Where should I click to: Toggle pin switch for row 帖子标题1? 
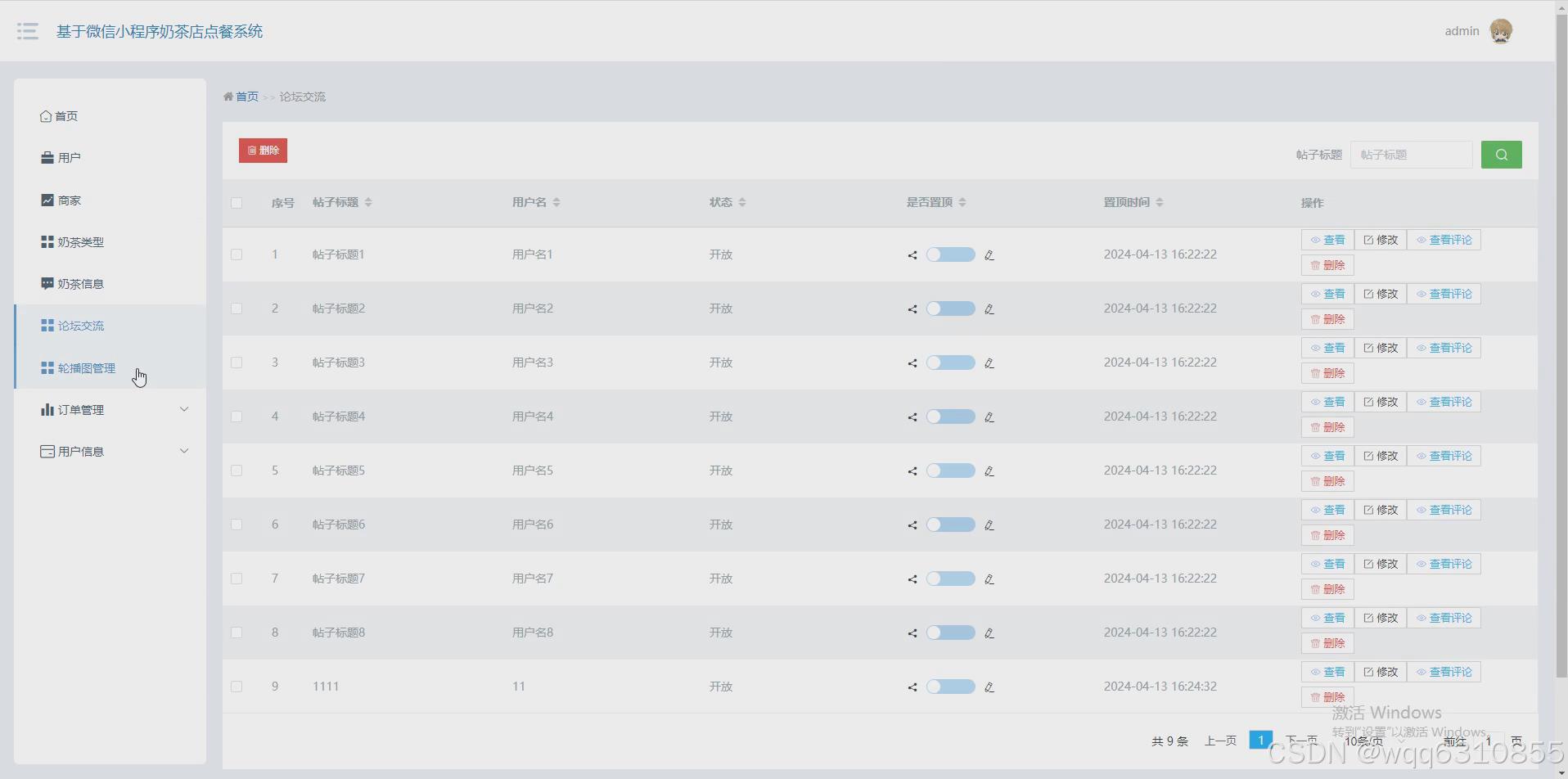[950, 254]
